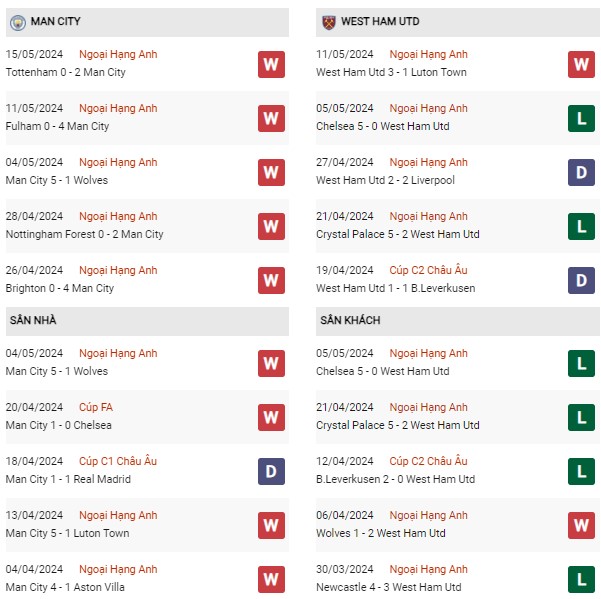Click the Man City club crest icon
601x599 pixels.
pos(18,23)
